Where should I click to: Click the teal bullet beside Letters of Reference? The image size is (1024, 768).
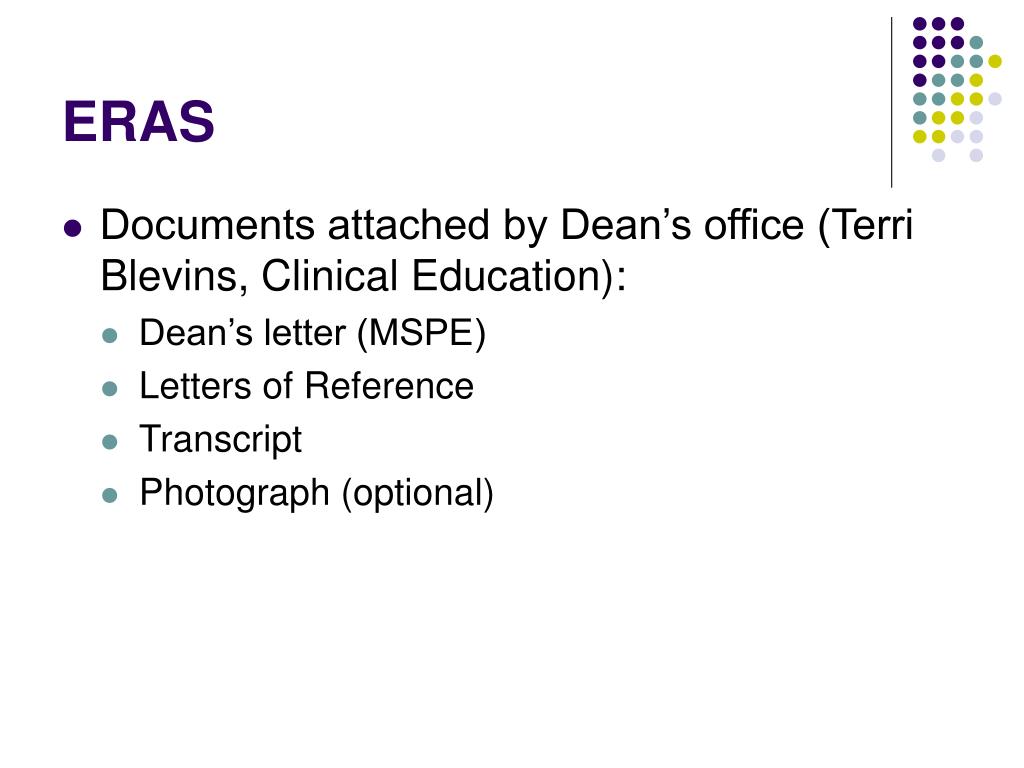point(110,389)
